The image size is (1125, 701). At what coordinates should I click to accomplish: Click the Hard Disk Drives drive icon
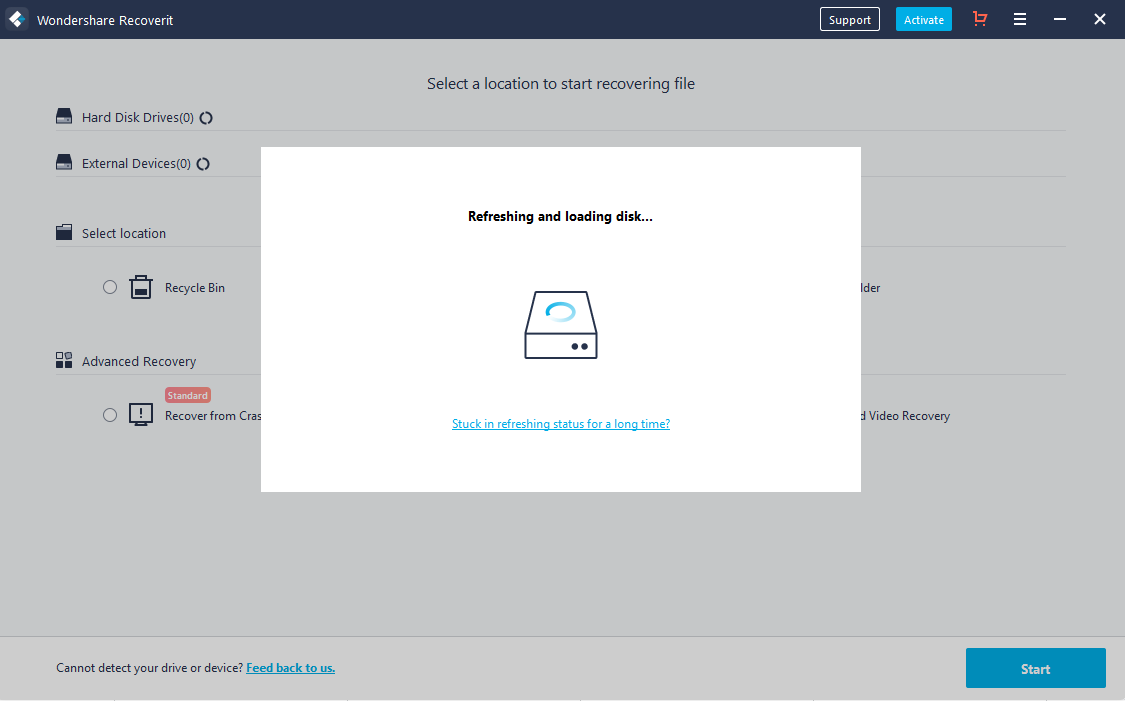click(x=64, y=116)
